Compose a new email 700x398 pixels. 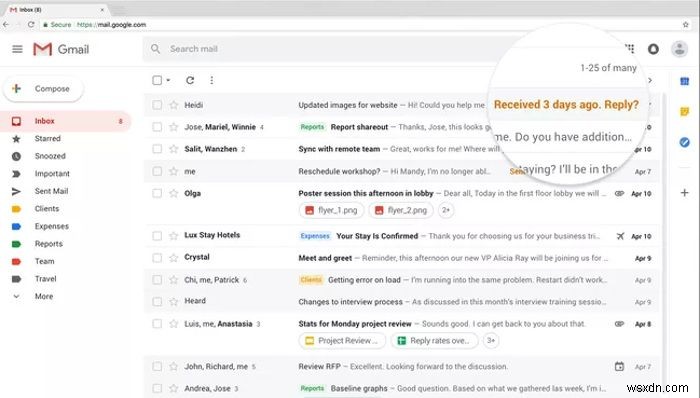click(43, 89)
